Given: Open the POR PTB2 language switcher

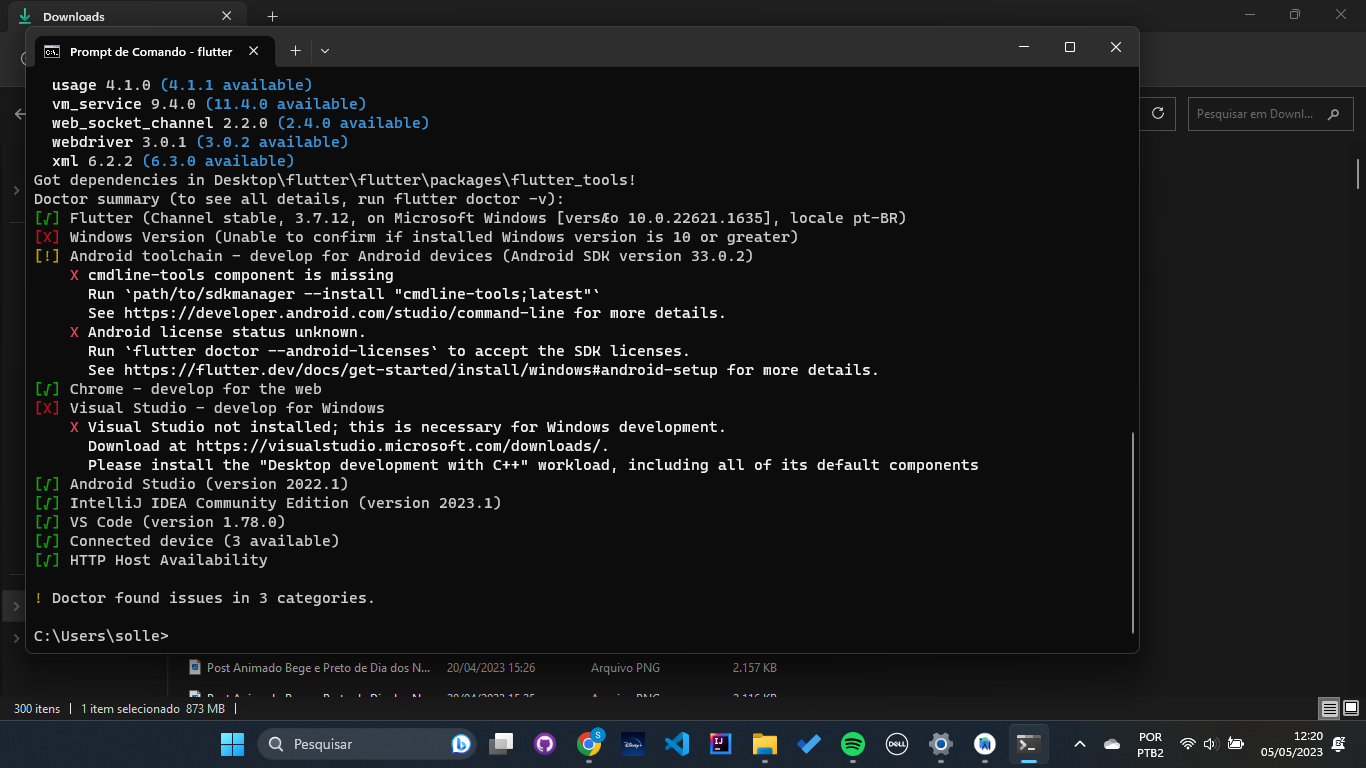Looking at the screenshot, I should pos(1150,744).
